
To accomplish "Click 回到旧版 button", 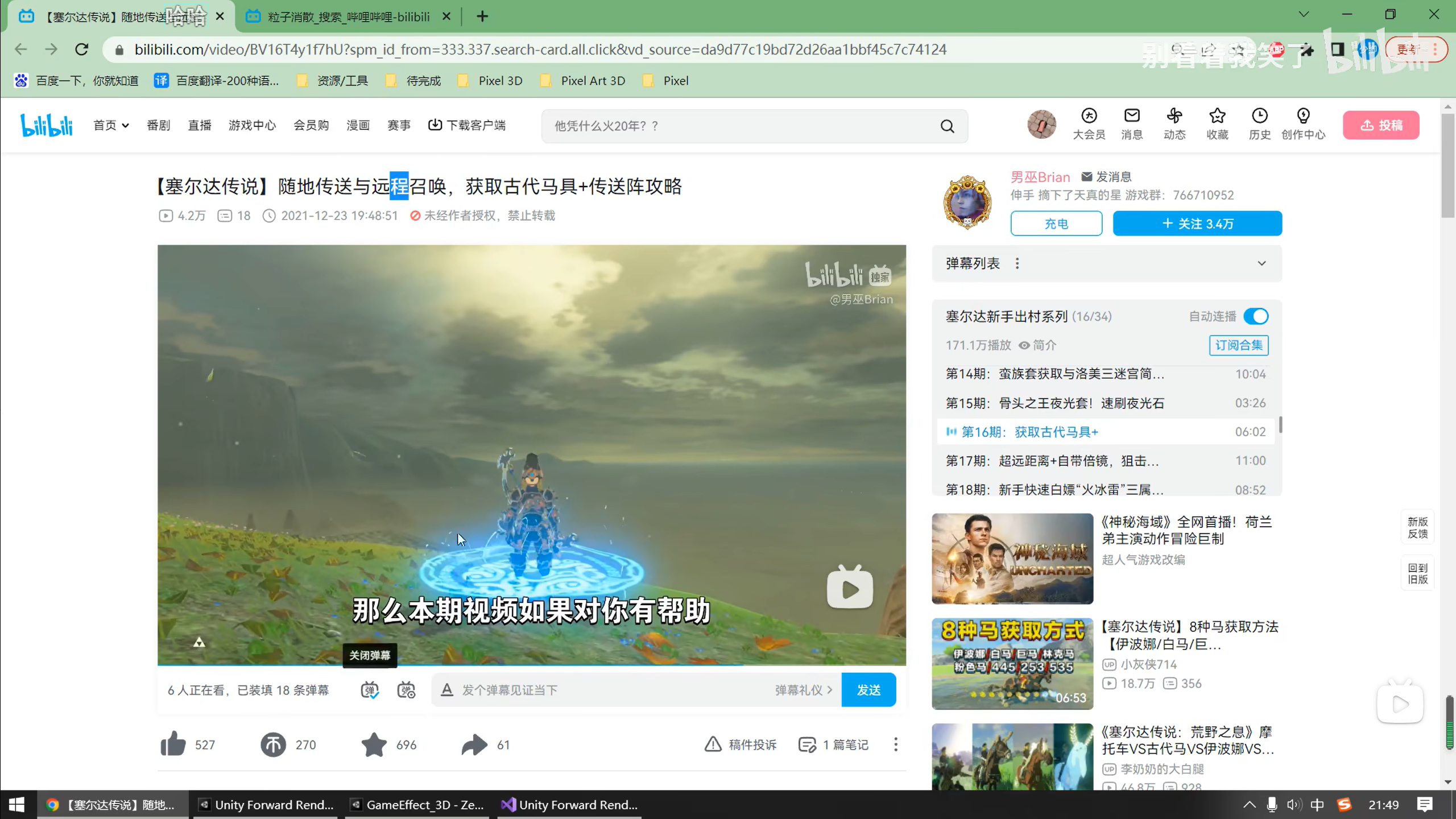I will pos(1417,573).
